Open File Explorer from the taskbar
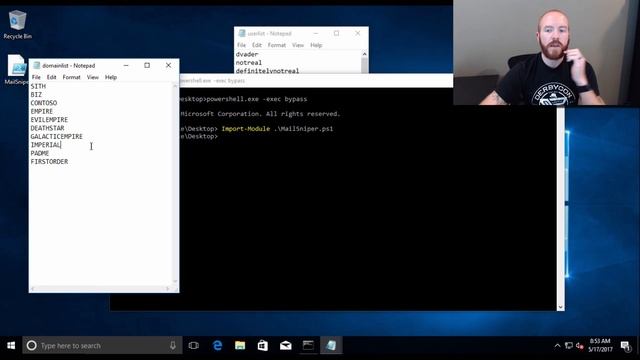Image resolution: width=640 pixels, height=360 pixels. (x=240, y=346)
